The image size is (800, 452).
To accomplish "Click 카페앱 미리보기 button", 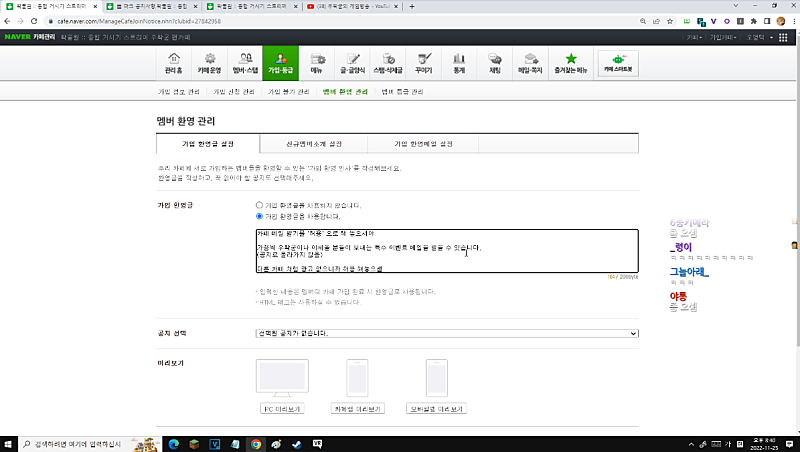I will [x=357, y=409].
